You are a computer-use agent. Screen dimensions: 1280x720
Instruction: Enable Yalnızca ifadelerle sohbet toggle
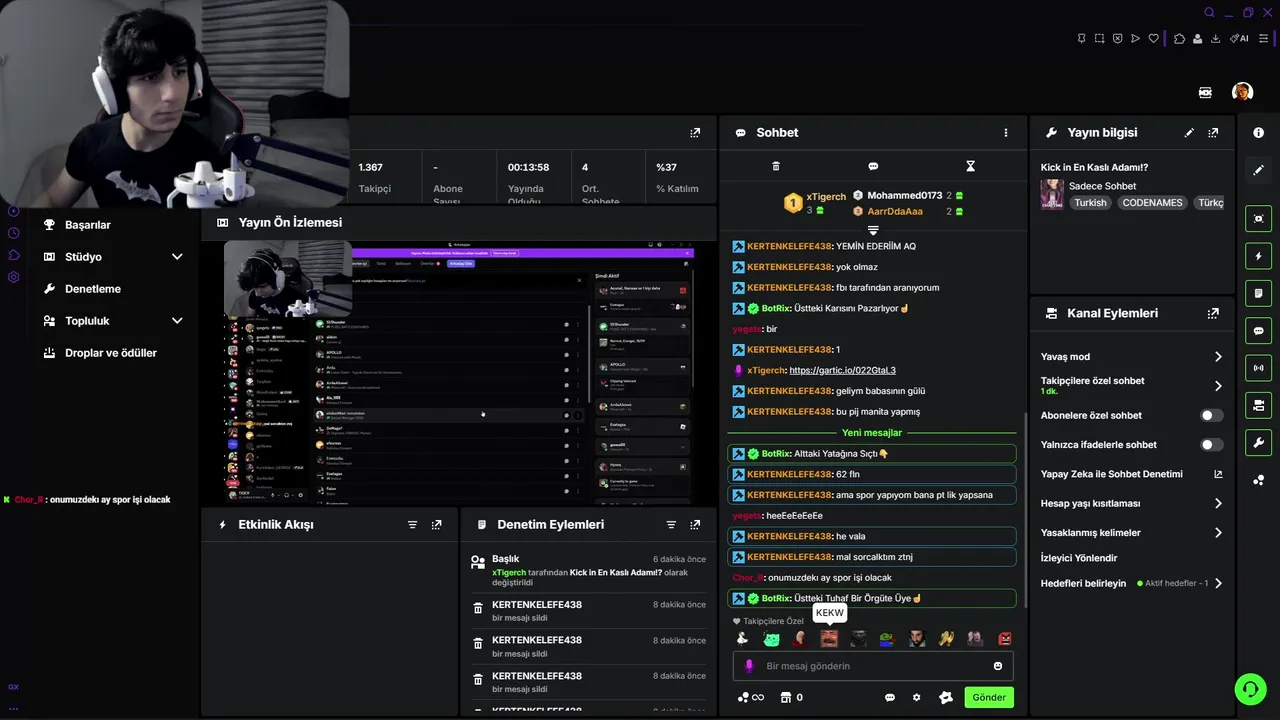pos(1211,444)
